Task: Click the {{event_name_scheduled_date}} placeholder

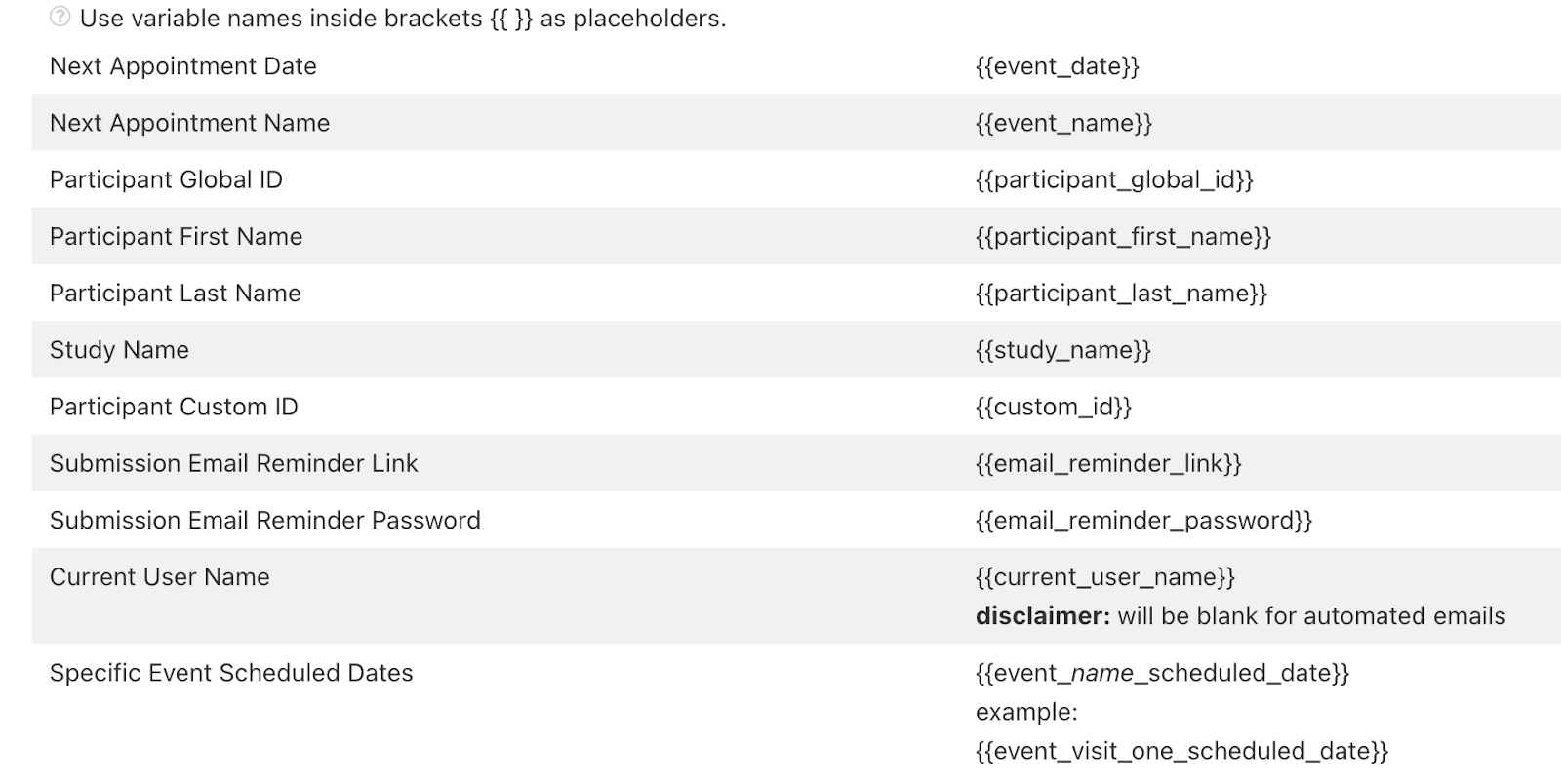Action: tap(1162, 673)
